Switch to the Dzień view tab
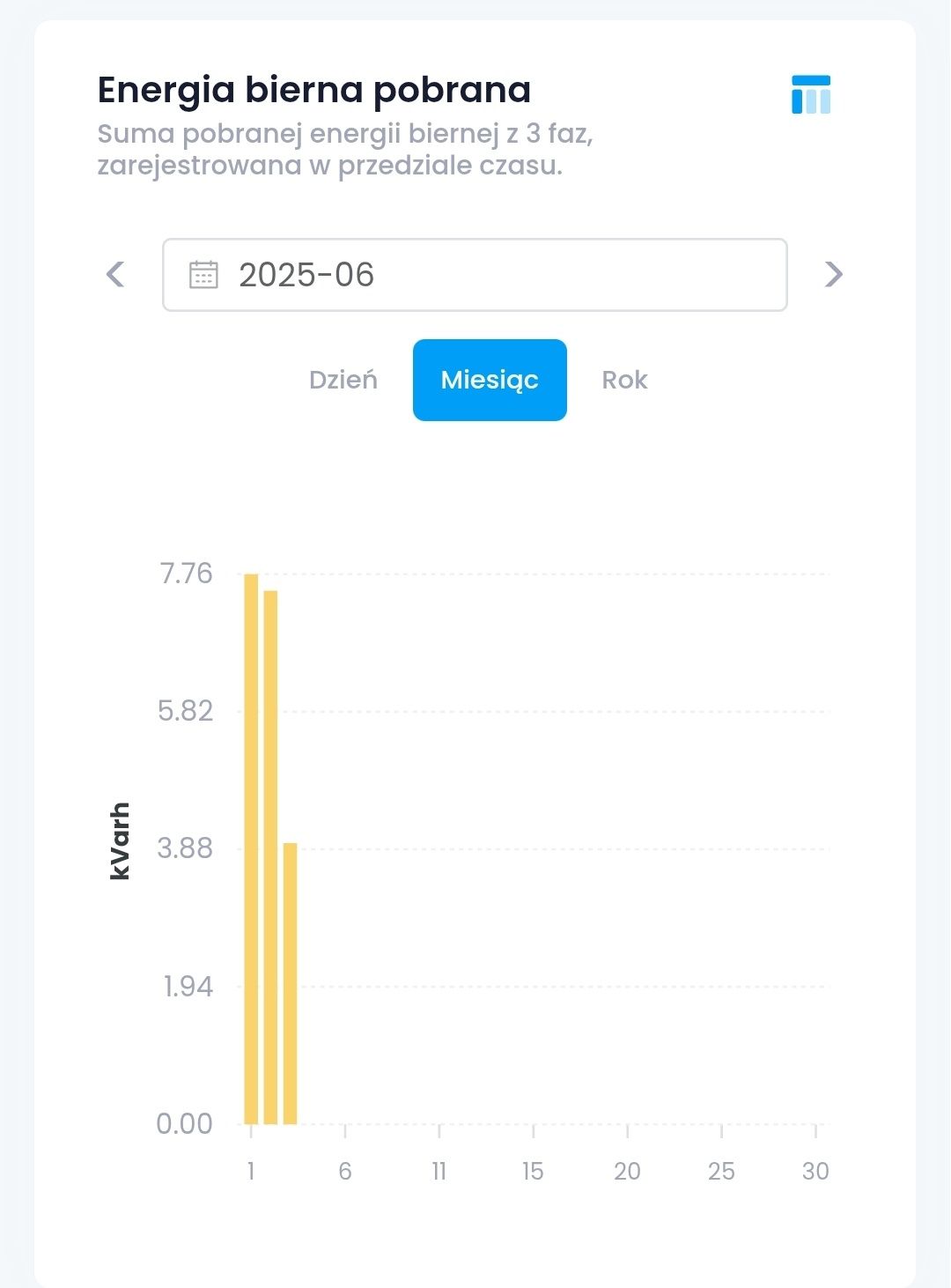The image size is (951, 1288). [x=343, y=380]
